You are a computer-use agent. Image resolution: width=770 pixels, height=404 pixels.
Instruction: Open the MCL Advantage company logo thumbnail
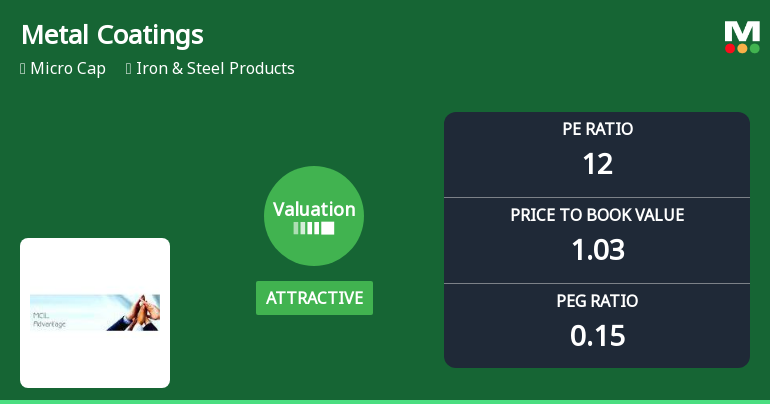[95, 313]
